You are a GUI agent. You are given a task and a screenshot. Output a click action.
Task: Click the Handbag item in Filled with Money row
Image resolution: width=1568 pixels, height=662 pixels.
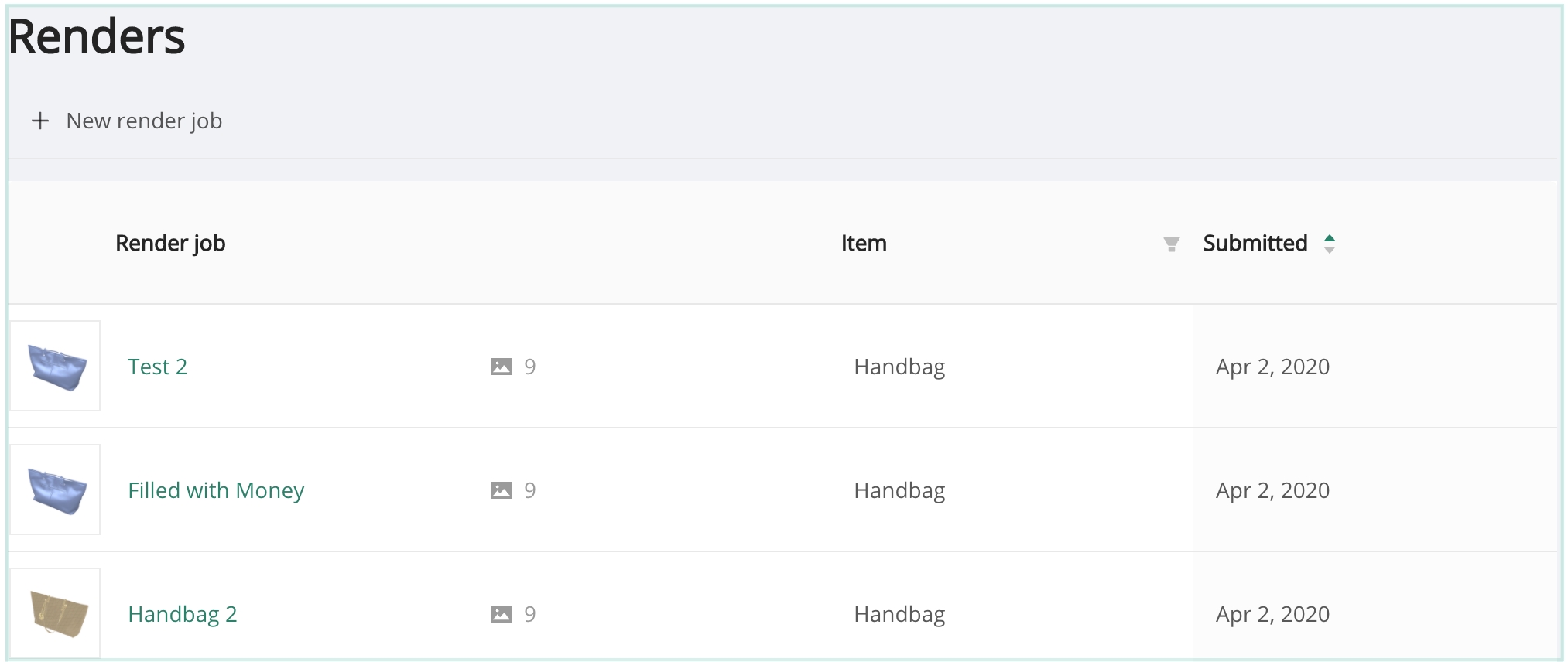click(x=899, y=490)
